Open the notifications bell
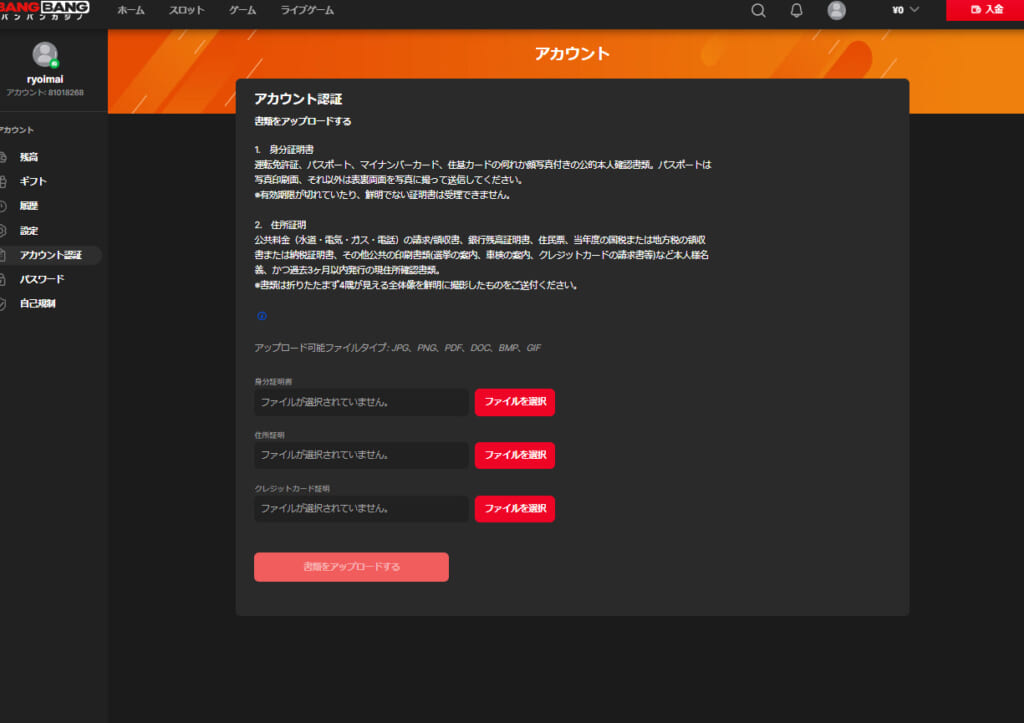 point(796,10)
